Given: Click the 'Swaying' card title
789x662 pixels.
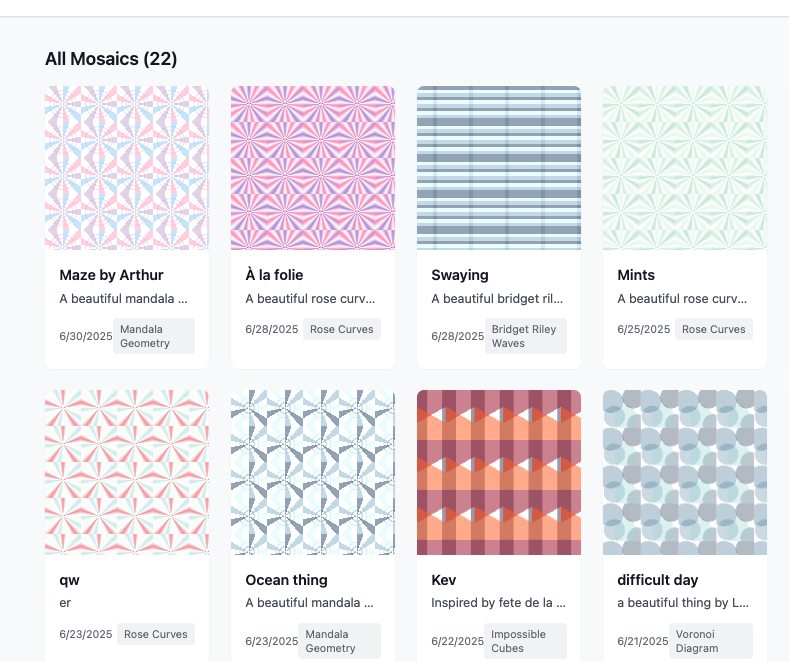Looking at the screenshot, I should click(460, 275).
